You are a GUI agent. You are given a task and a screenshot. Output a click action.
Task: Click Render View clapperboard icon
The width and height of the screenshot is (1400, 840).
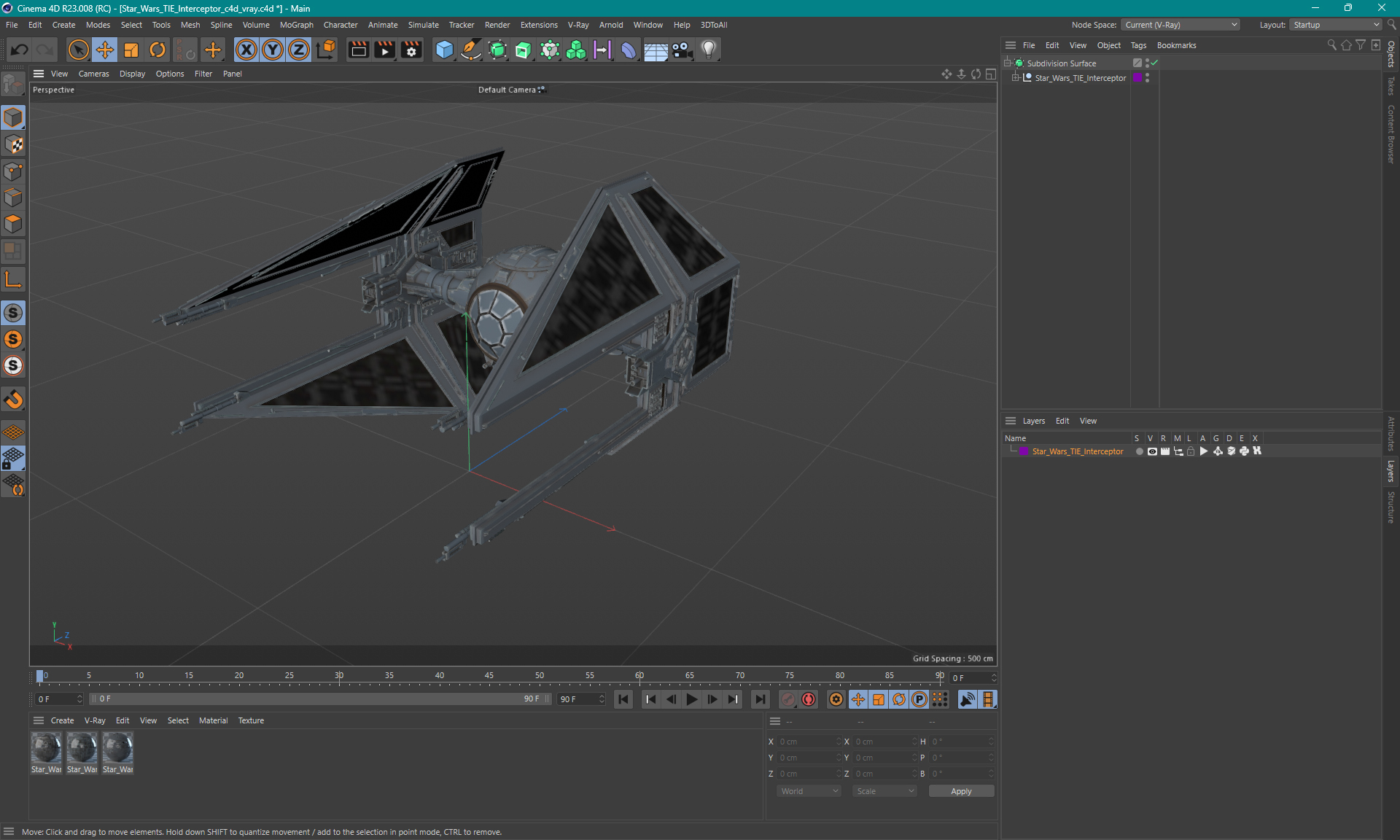[x=358, y=50]
